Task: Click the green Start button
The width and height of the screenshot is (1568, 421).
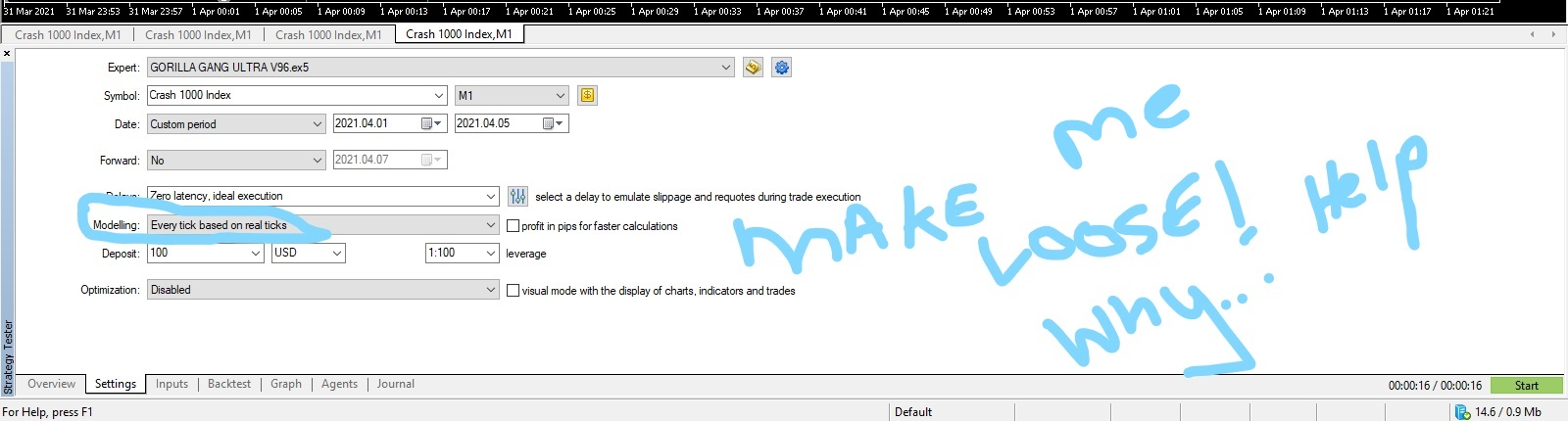Action: point(1526,386)
